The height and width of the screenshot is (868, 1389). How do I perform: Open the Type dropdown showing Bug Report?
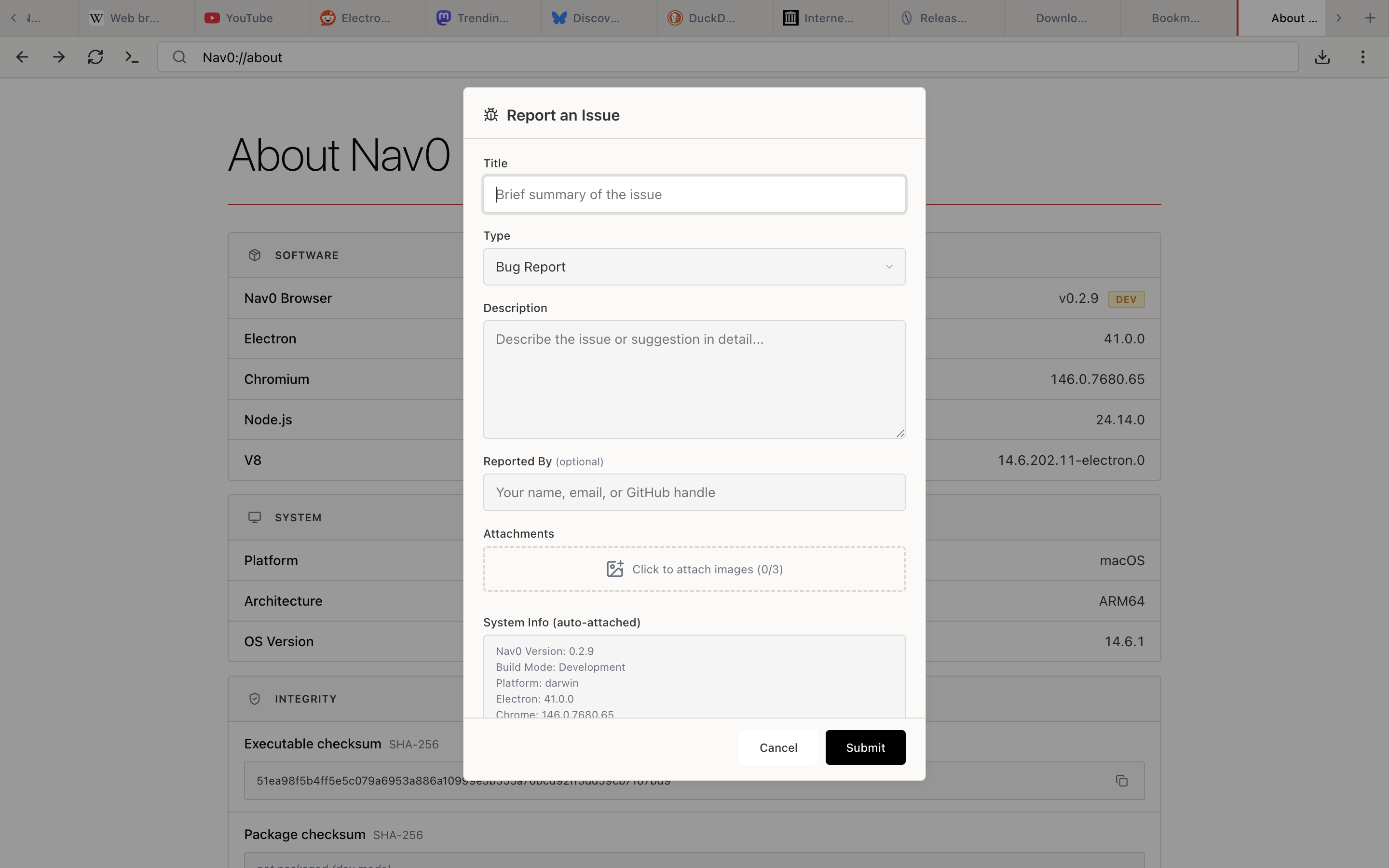[694, 266]
